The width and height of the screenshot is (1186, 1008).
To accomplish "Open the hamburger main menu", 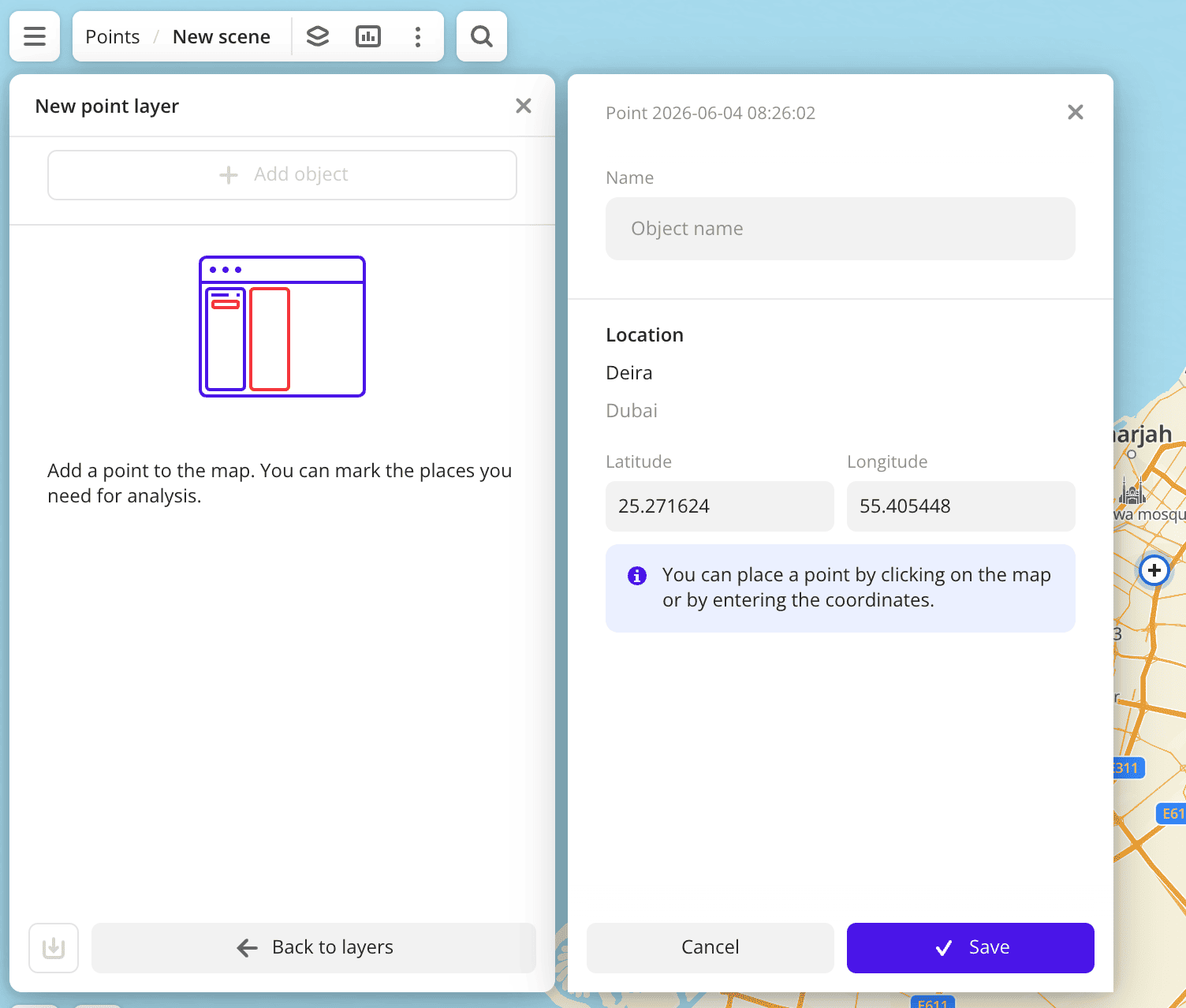I will click(35, 36).
